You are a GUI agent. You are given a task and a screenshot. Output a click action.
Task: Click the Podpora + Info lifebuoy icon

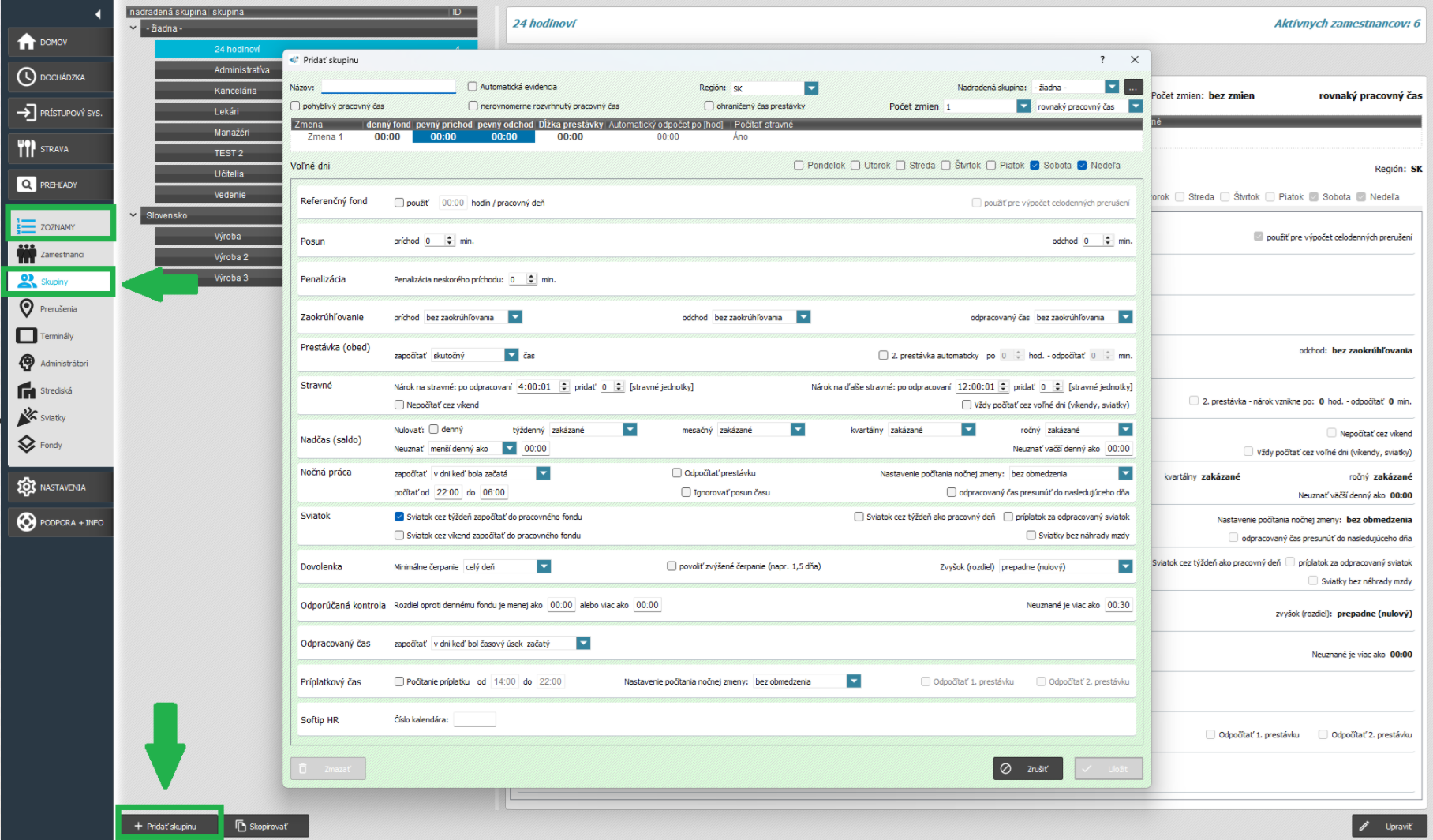[x=27, y=522]
